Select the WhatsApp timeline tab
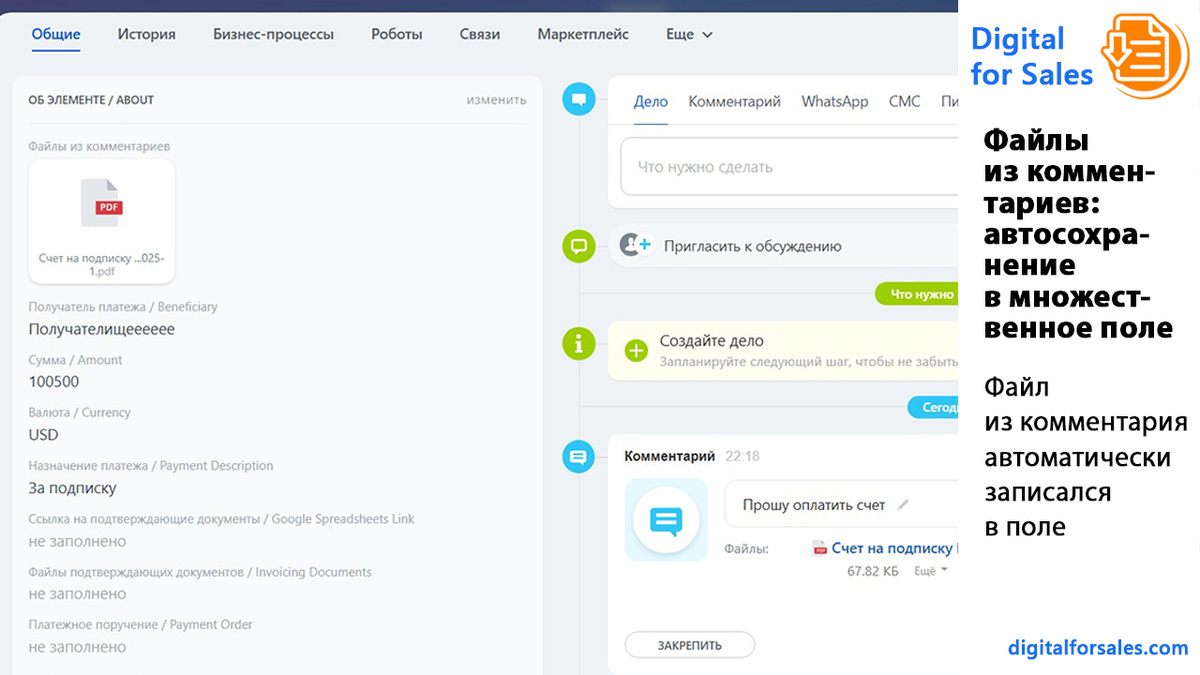 835,101
